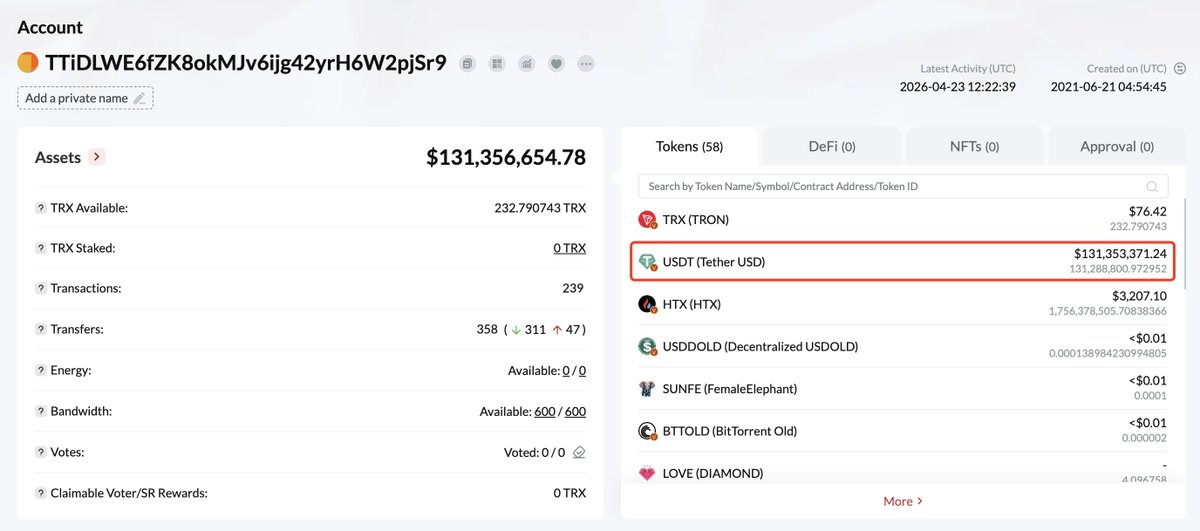This screenshot has height=531, width=1200.
Task: Click the TRX (TRON) token logo
Action: 647,219
